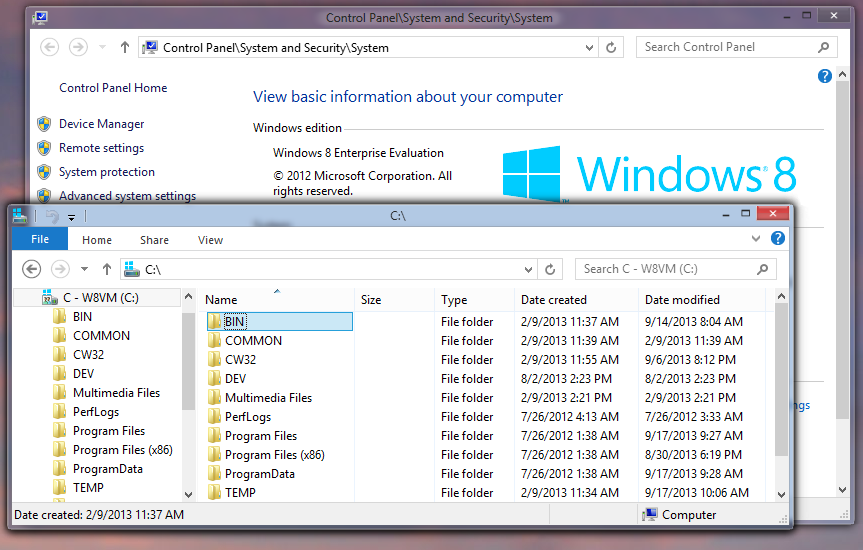Screen dimensions: 863x550
Task: Refresh the Control Panel System page
Action: pyautogui.click(x=611, y=47)
